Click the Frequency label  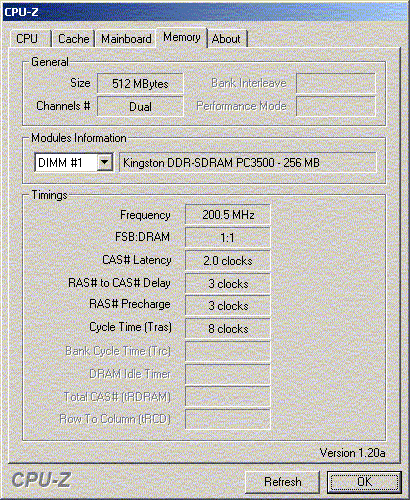(145, 215)
